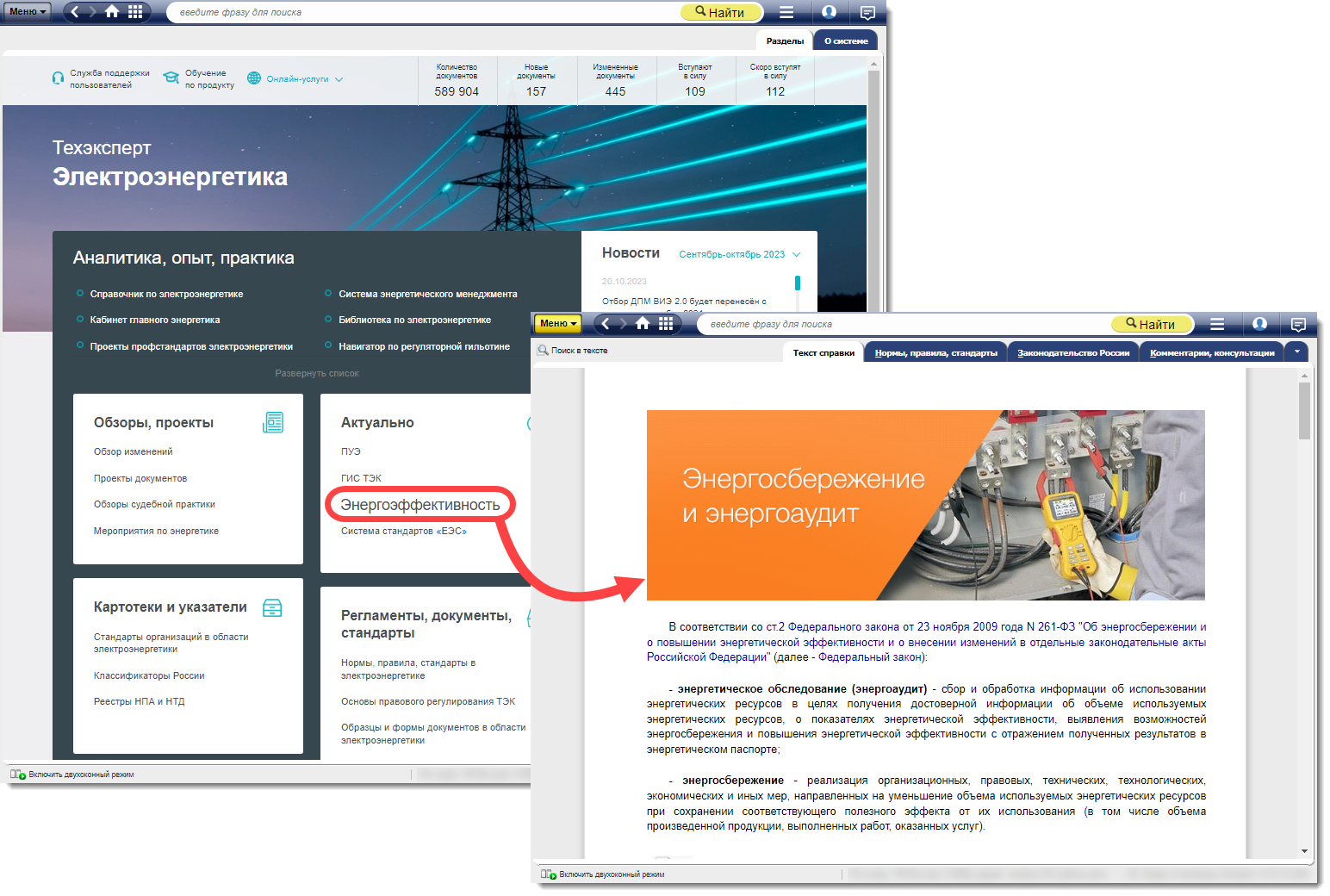Open Обзор изменений
The width and height of the screenshot is (1330, 896).
pos(134,451)
